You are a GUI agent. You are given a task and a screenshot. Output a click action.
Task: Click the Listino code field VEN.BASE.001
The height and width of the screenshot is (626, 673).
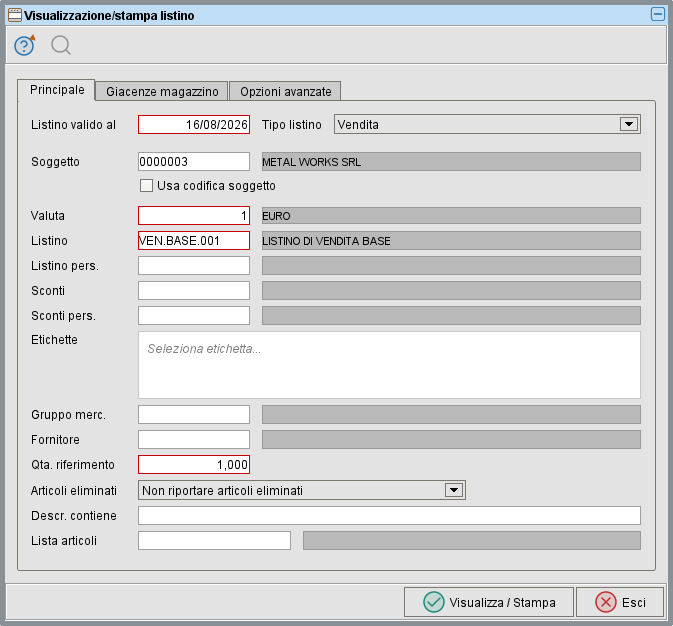194,240
